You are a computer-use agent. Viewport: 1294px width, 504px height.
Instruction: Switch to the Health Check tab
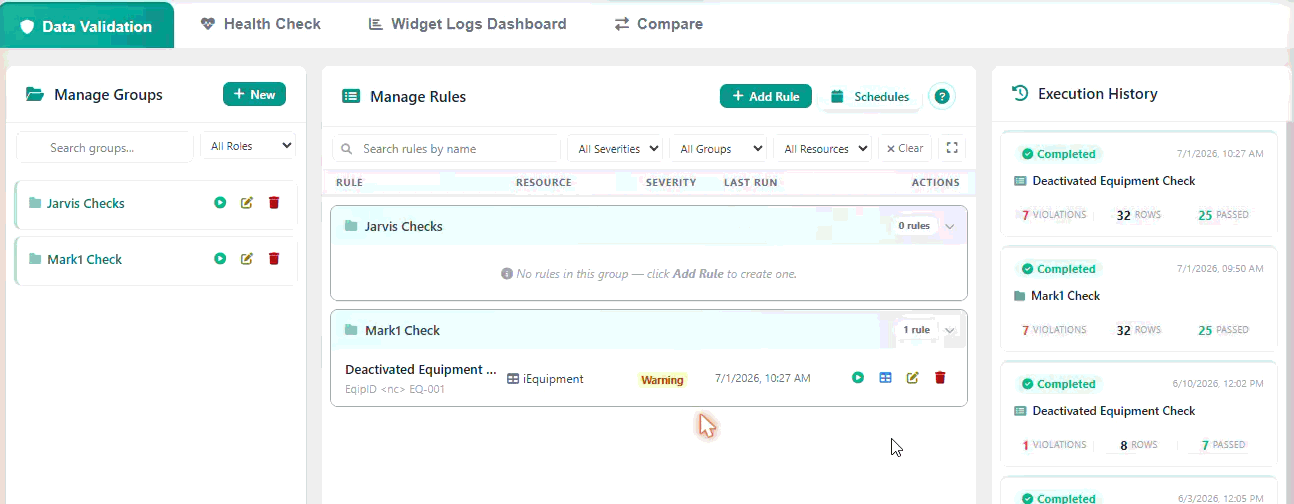[261, 24]
